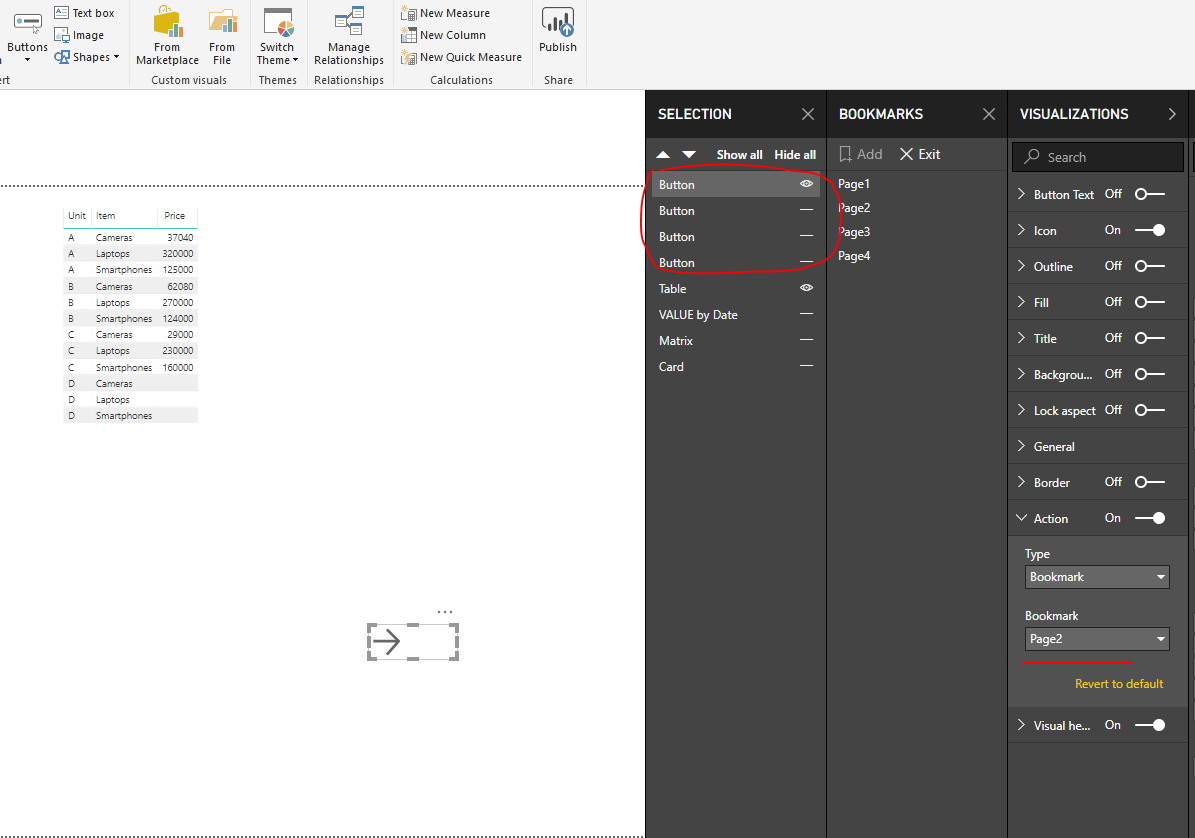Toggle Title on

[x=1150, y=338]
